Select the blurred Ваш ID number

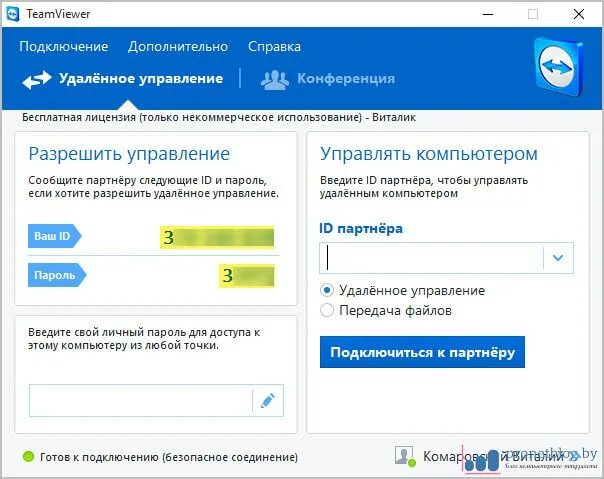[217, 237]
